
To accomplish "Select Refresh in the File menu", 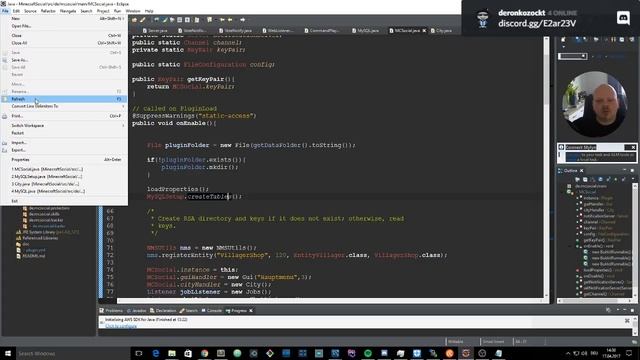I will pos(64,99).
